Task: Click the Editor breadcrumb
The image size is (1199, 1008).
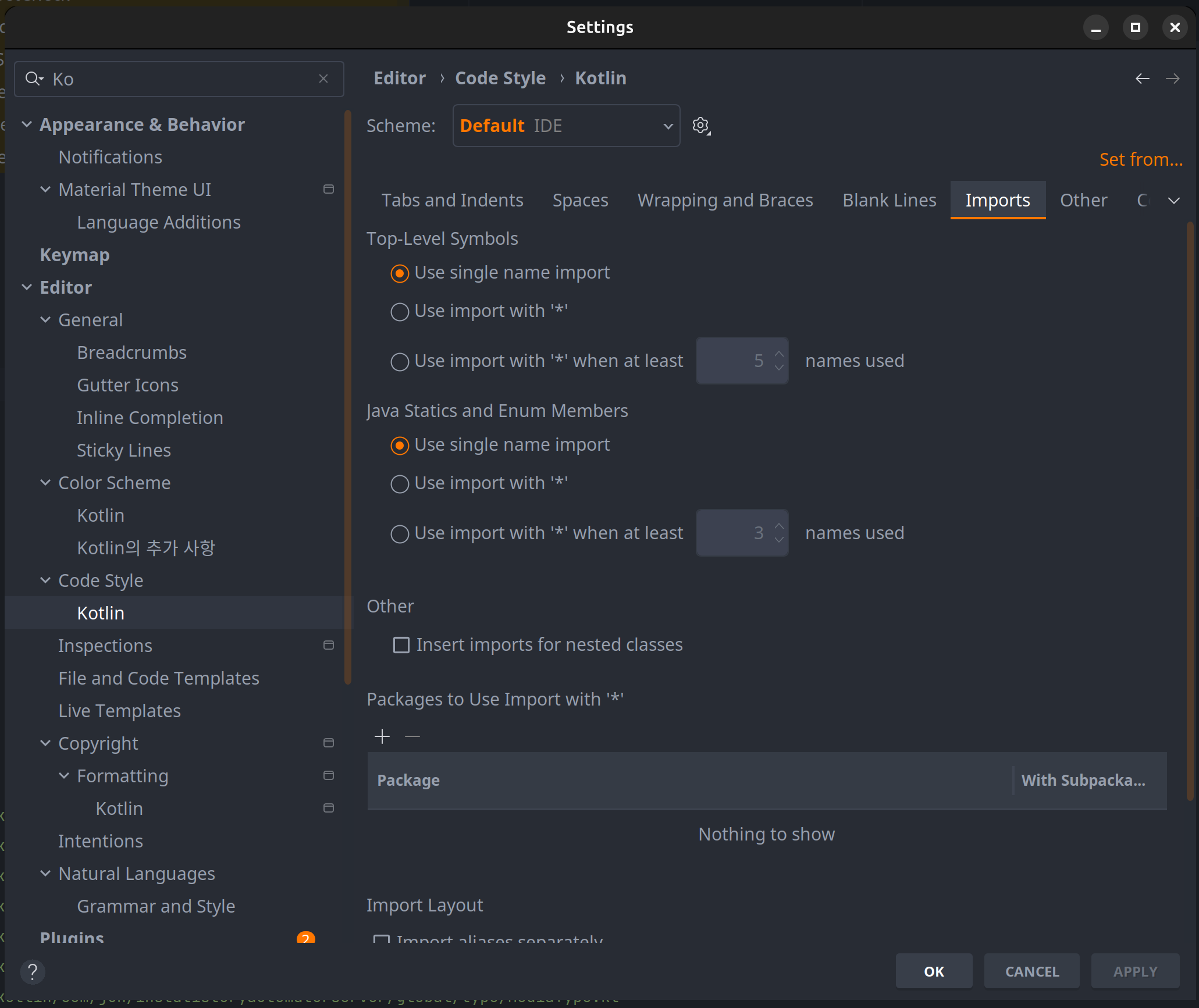Action: click(x=400, y=78)
